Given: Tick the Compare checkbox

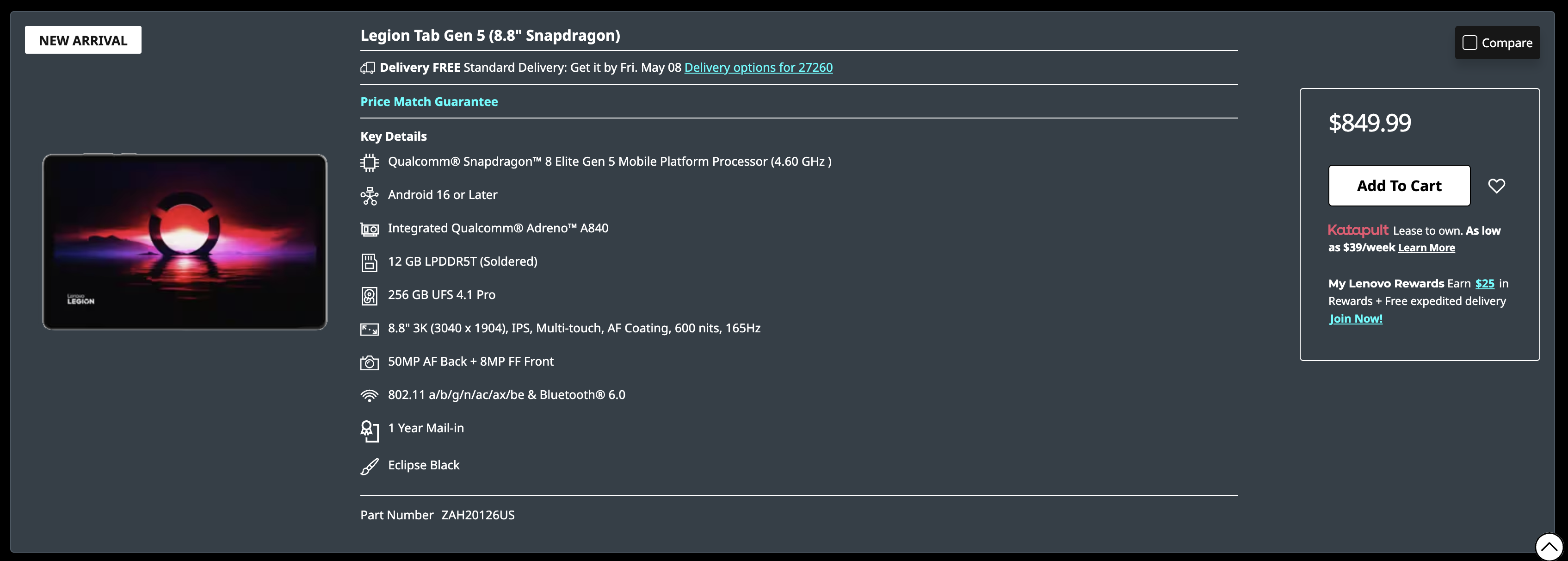Looking at the screenshot, I should (x=1469, y=43).
